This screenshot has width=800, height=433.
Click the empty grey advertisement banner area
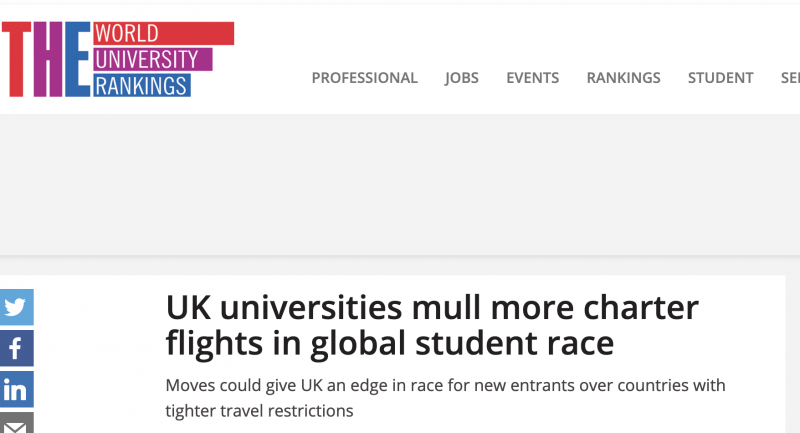click(x=400, y=184)
